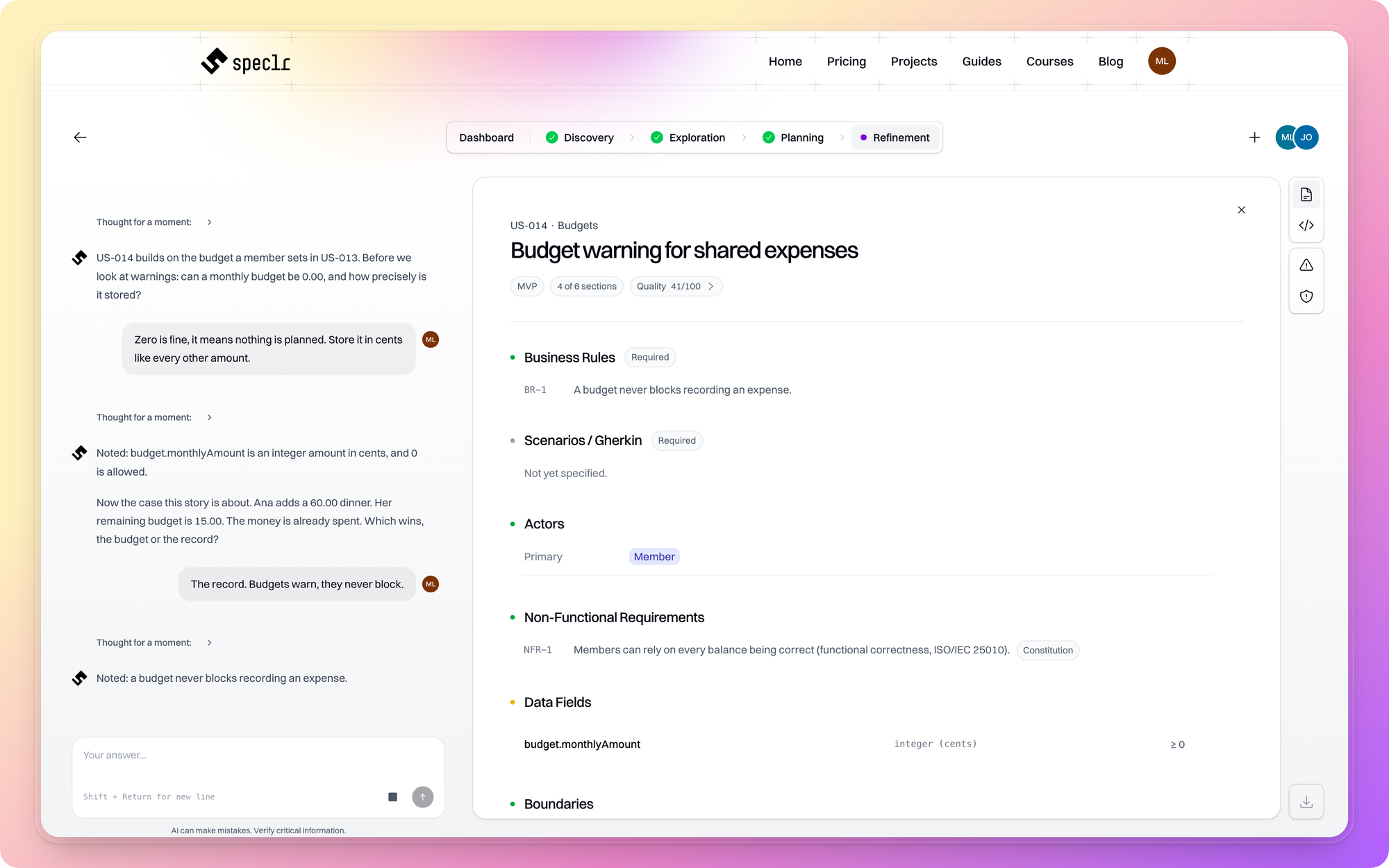Viewport: 1389px width, 868px height.
Task: Close the user story panel
Action: click(1241, 210)
